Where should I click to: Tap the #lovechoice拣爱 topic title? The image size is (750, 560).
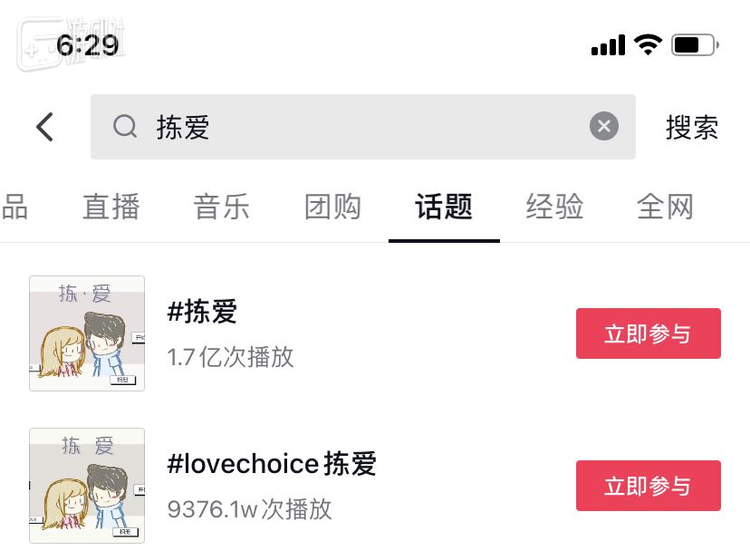click(272, 464)
